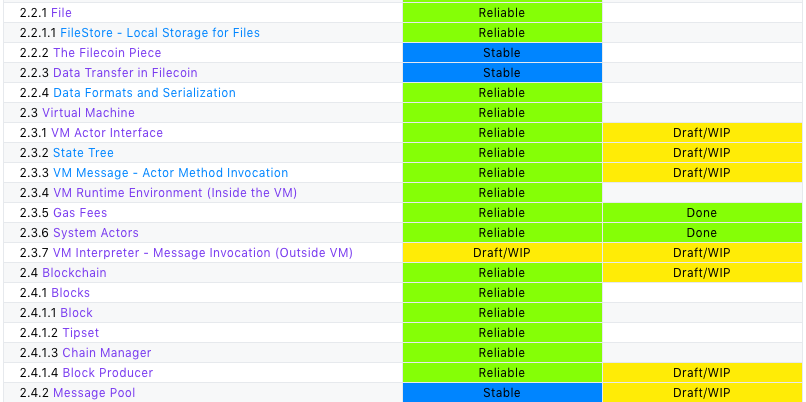Screen dimensions: 806x402
Task: Go to Data Transfer in Filecoin
Action: coord(125,73)
